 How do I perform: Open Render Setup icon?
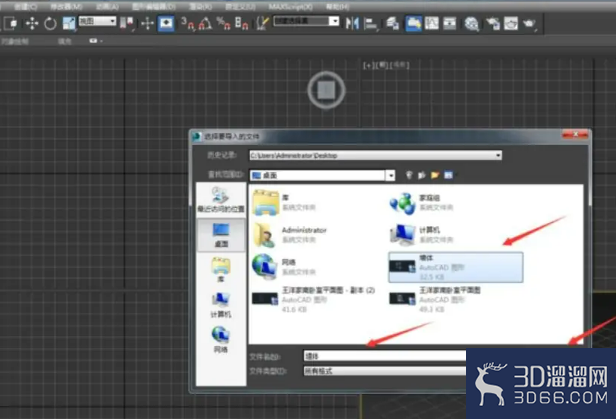[x=493, y=24]
